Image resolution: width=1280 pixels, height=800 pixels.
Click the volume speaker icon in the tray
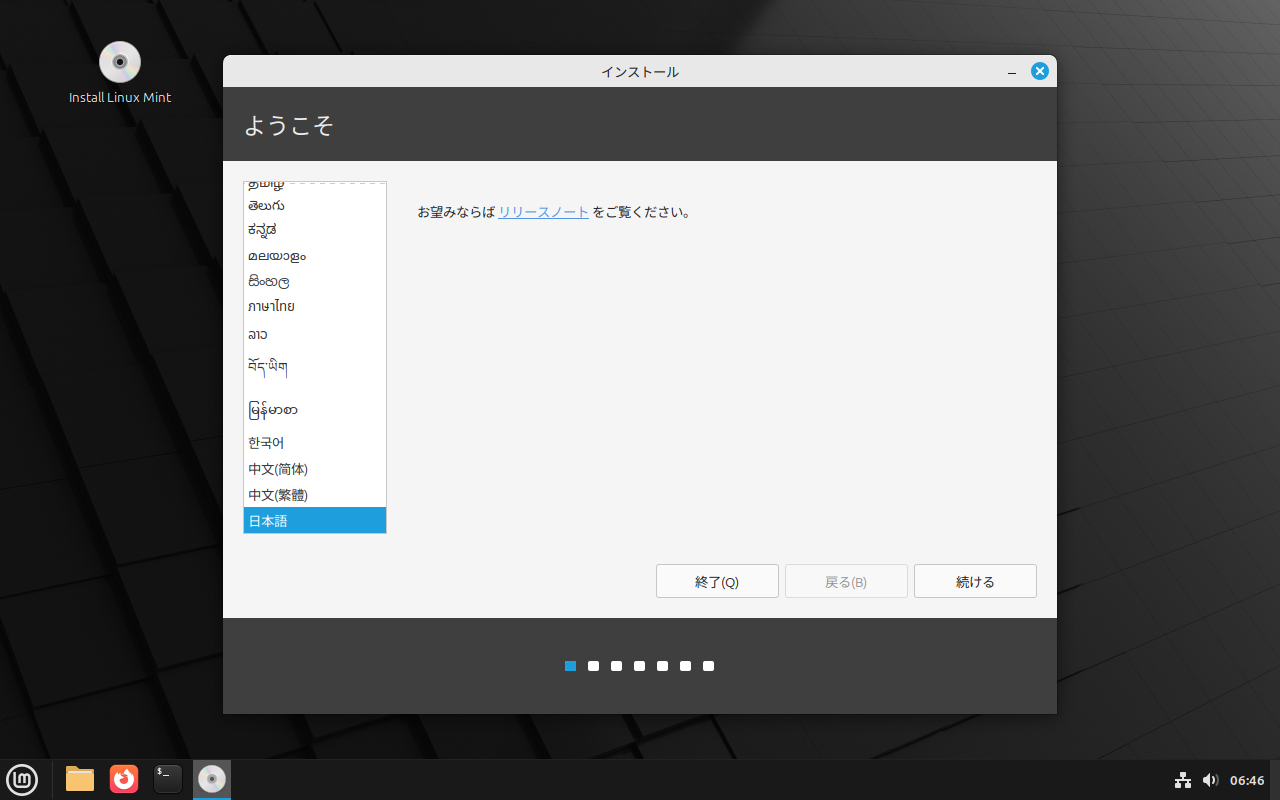coord(1211,779)
